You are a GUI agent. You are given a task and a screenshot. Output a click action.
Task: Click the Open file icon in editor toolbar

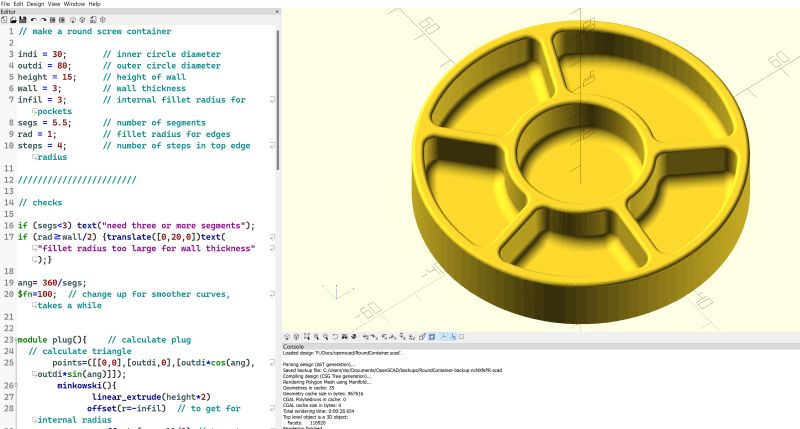pyautogui.click(x=12, y=19)
